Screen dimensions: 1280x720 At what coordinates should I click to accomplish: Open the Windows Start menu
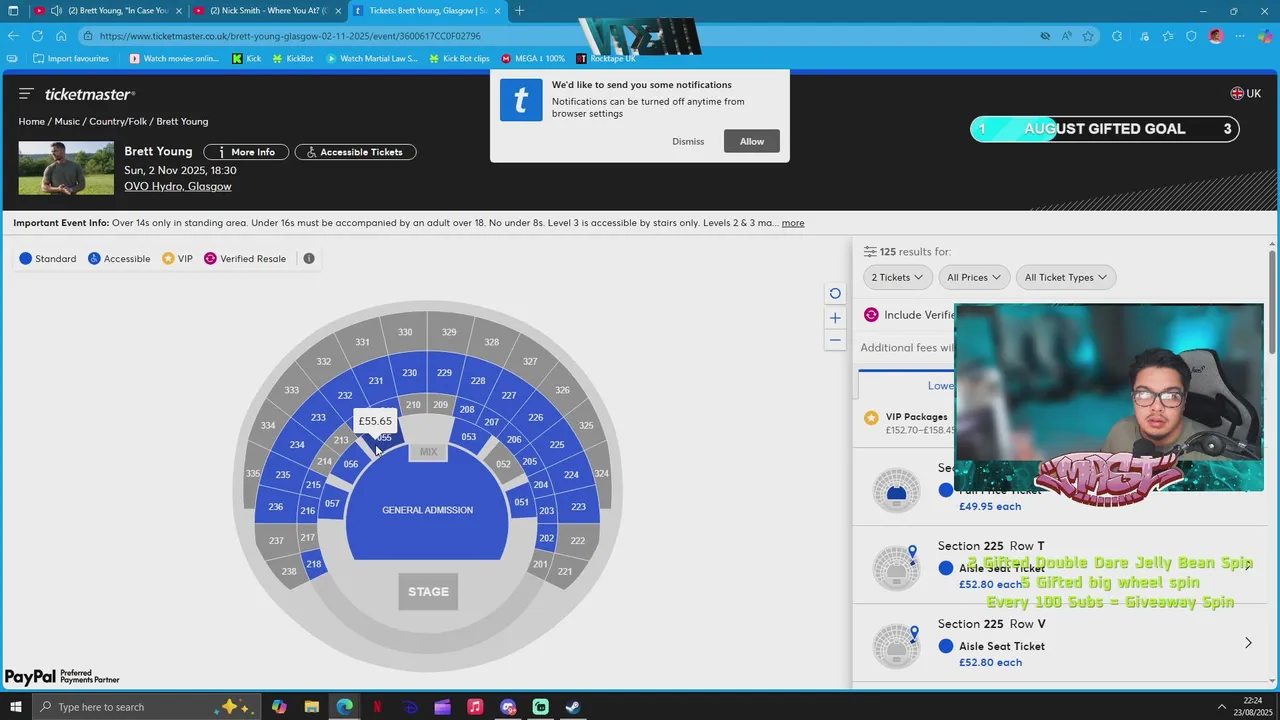[x=15, y=707]
